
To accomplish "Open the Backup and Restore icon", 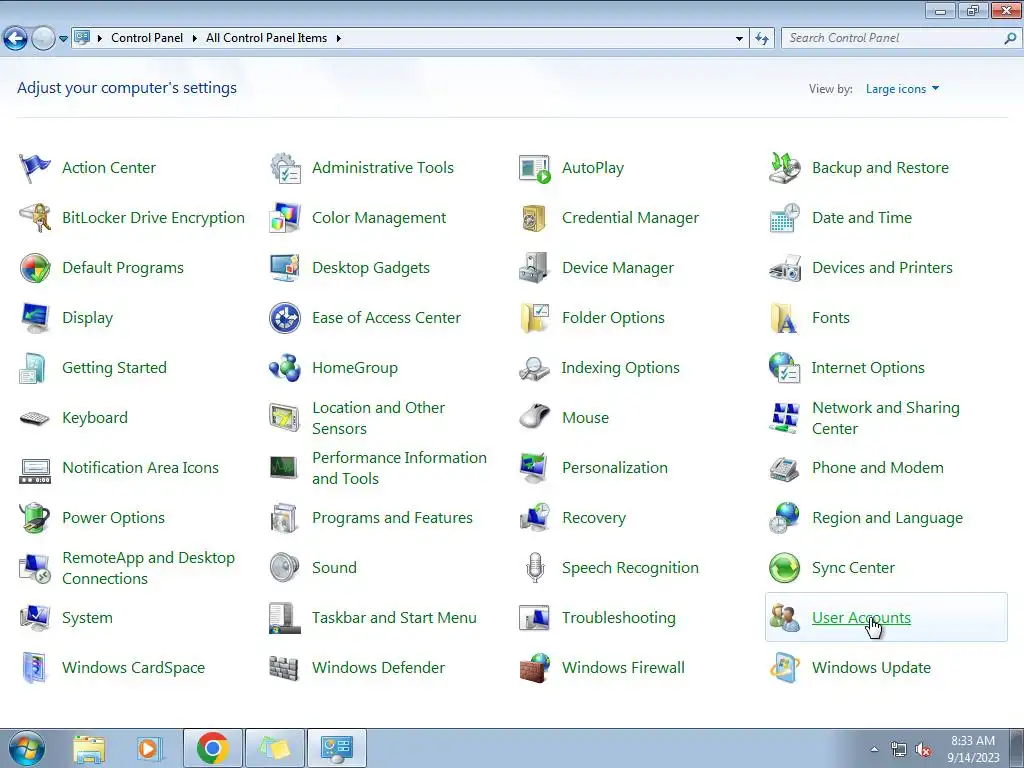I will 785,168.
